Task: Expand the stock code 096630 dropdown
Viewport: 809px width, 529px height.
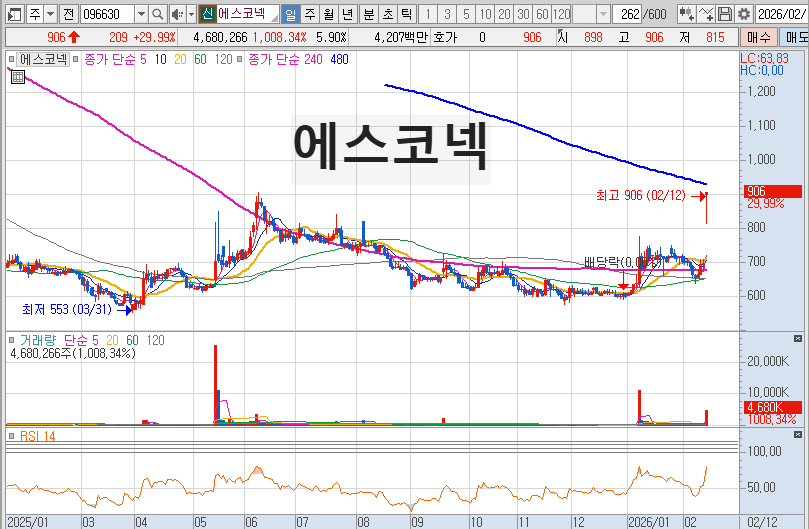Action: [141, 14]
